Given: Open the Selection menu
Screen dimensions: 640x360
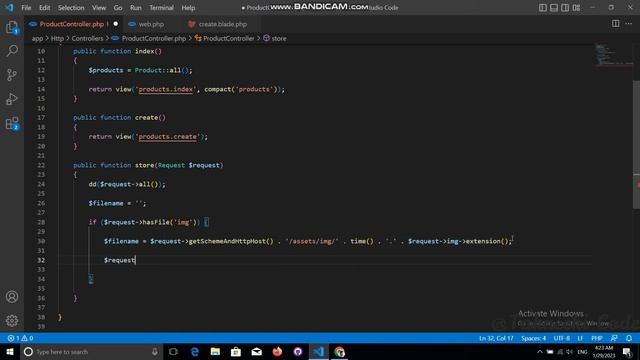Looking at the screenshot, I should point(71,8).
